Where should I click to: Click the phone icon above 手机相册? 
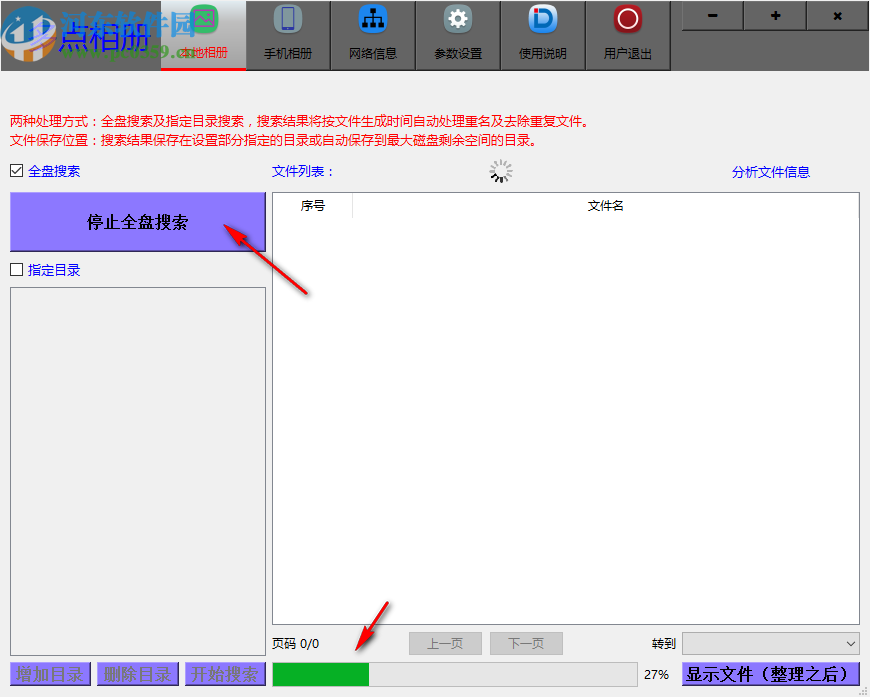click(288, 19)
